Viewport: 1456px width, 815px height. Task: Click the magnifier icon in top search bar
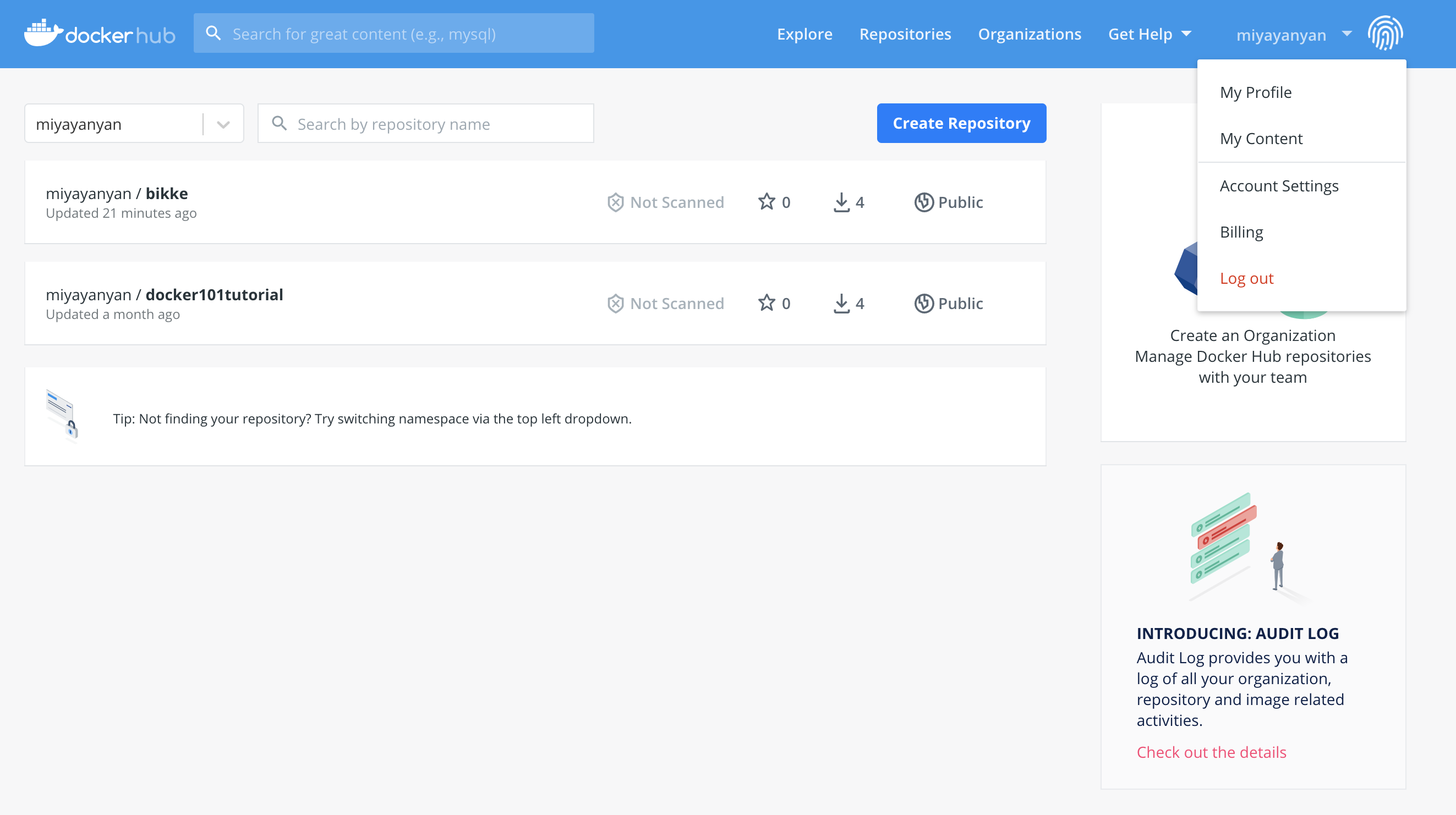213,34
